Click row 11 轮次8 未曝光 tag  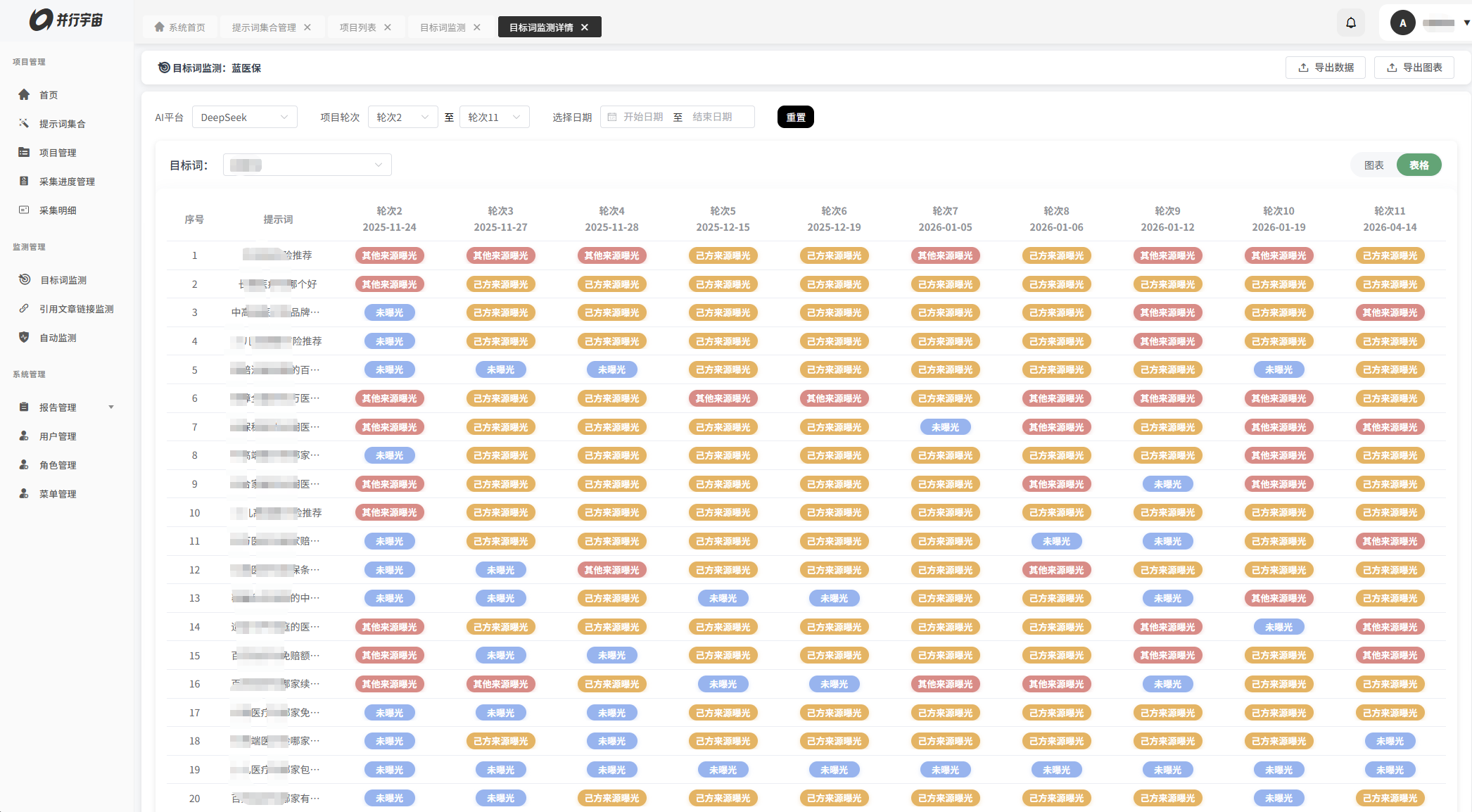[x=1057, y=541]
